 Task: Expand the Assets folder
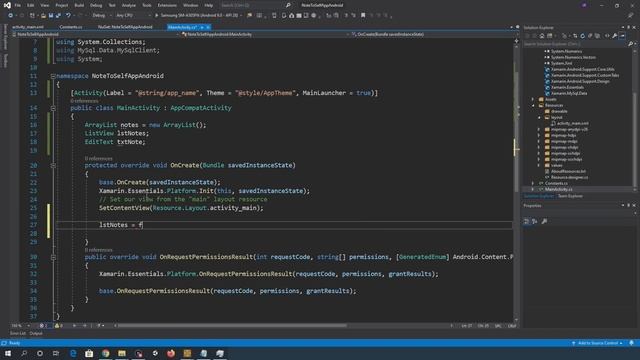pyautogui.click(x=533, y=100)
